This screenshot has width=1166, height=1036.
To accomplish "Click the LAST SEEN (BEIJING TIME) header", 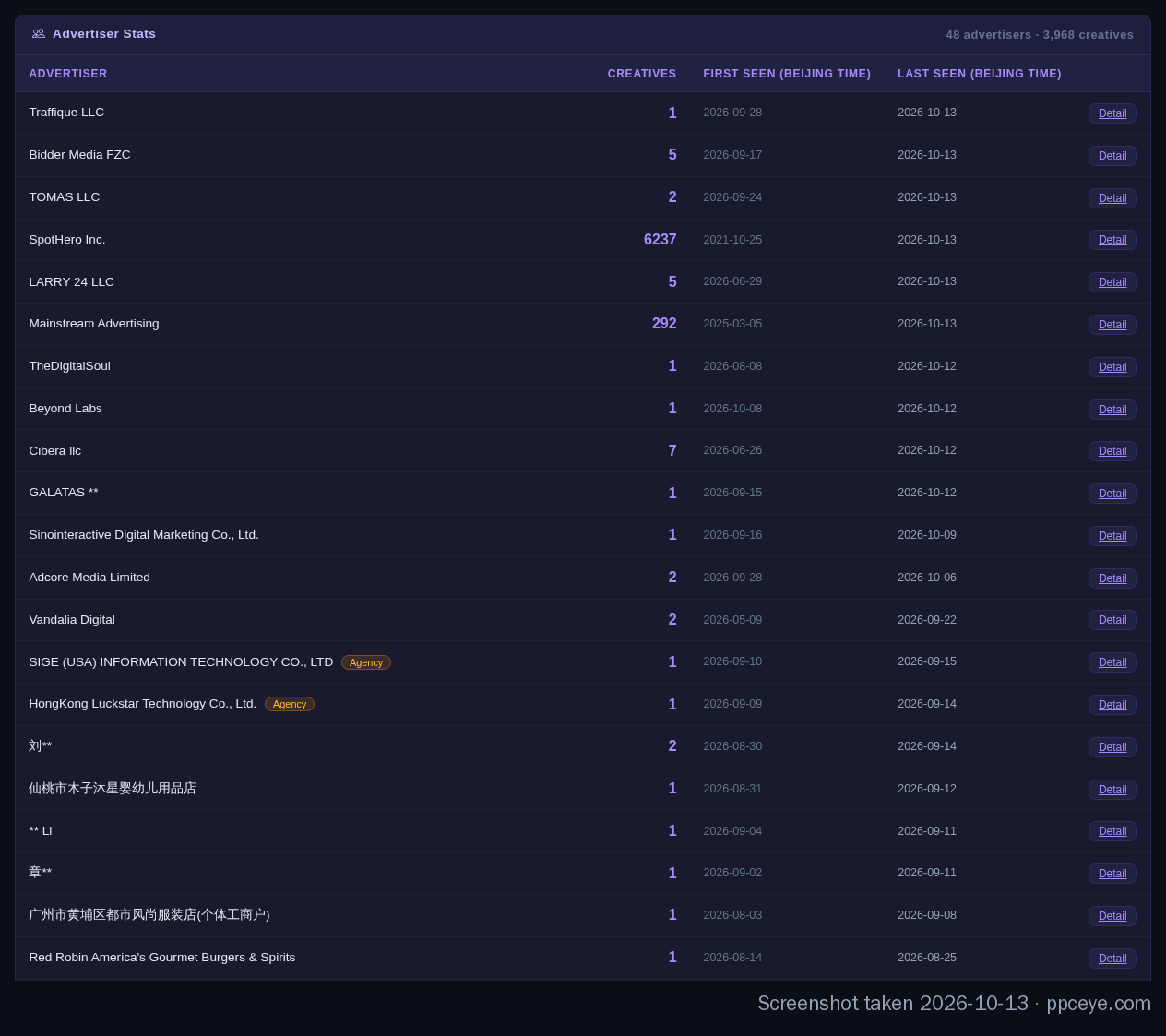I will (980, 74).
